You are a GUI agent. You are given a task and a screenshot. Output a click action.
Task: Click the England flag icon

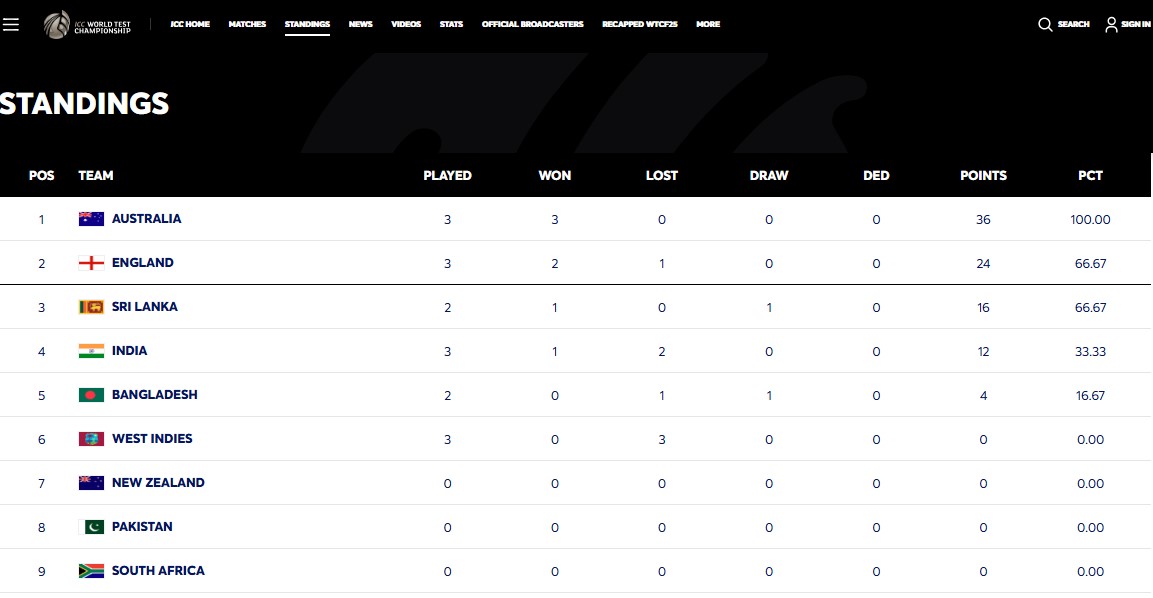coord(91,263)
